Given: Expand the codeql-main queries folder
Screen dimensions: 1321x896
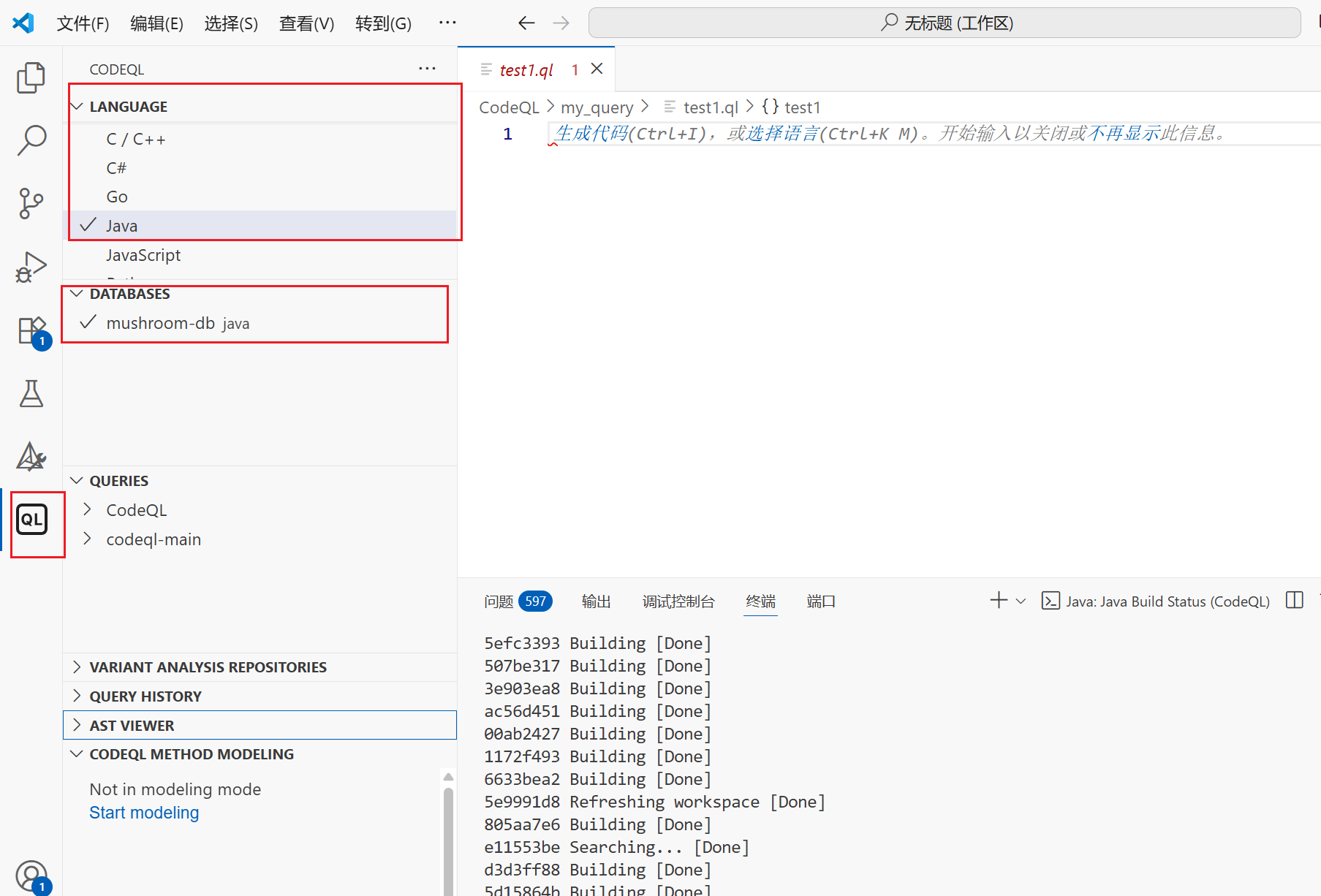Looking at the screenshot, I should click(154, 539).
